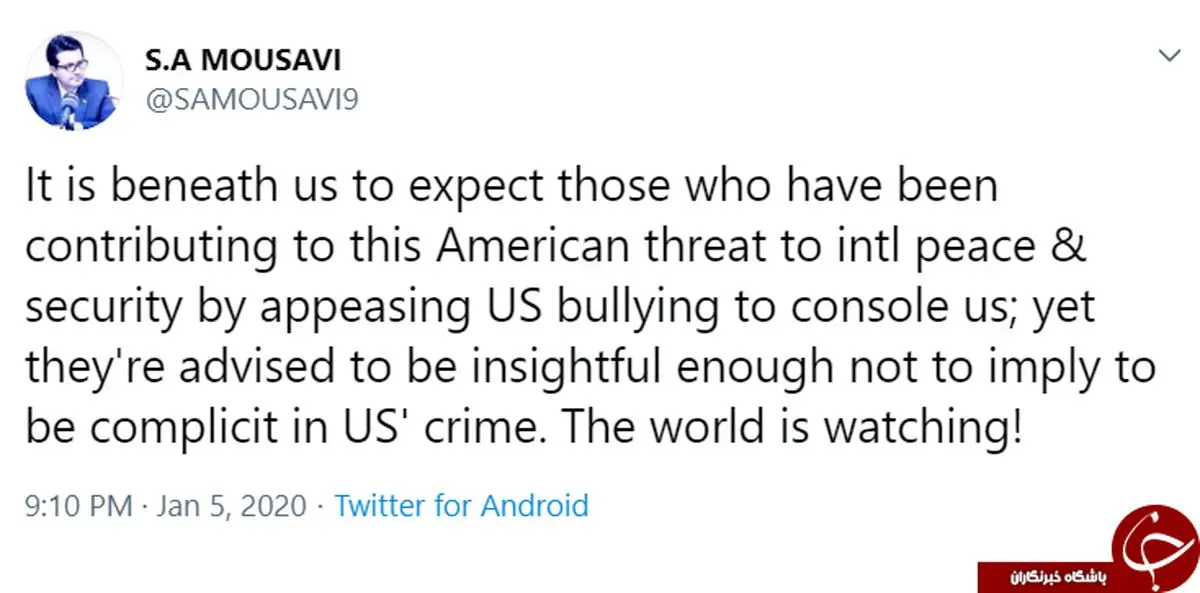Image resolution: width=1200 pixels, height=593 pixels.
Task: Expand the tweet options chevron
Action: (1168, 57)
